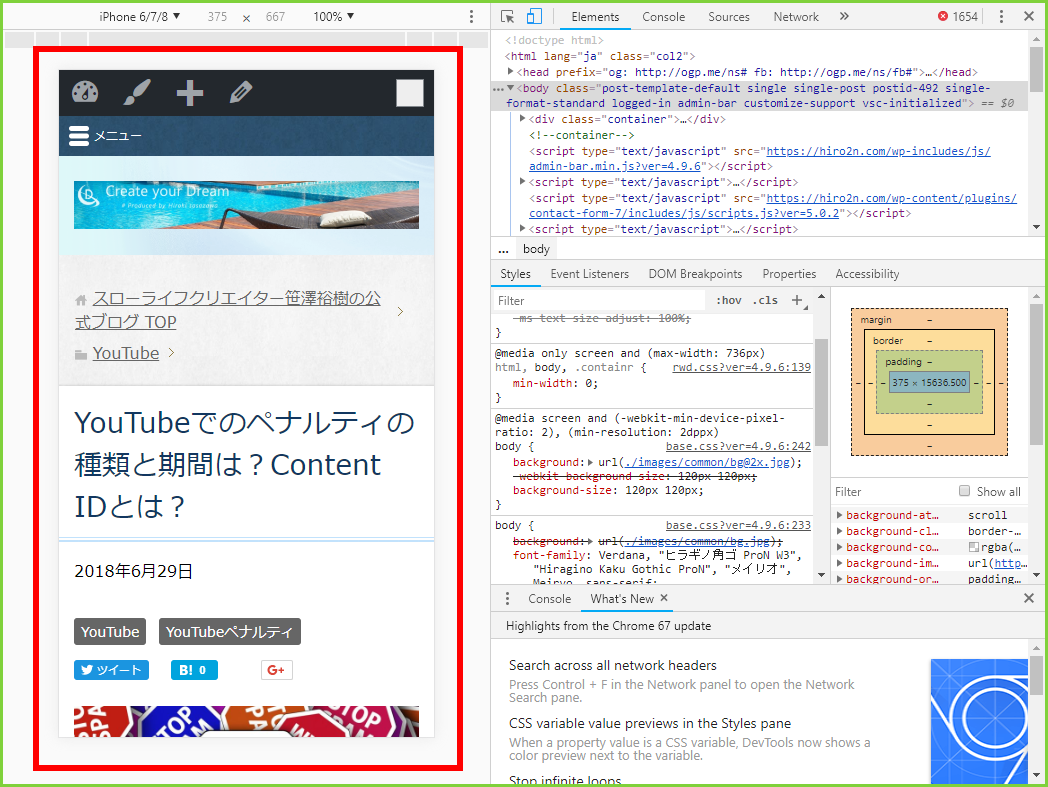
Task: Click the viewport width 375 field
Action: [x=217, y=17]
